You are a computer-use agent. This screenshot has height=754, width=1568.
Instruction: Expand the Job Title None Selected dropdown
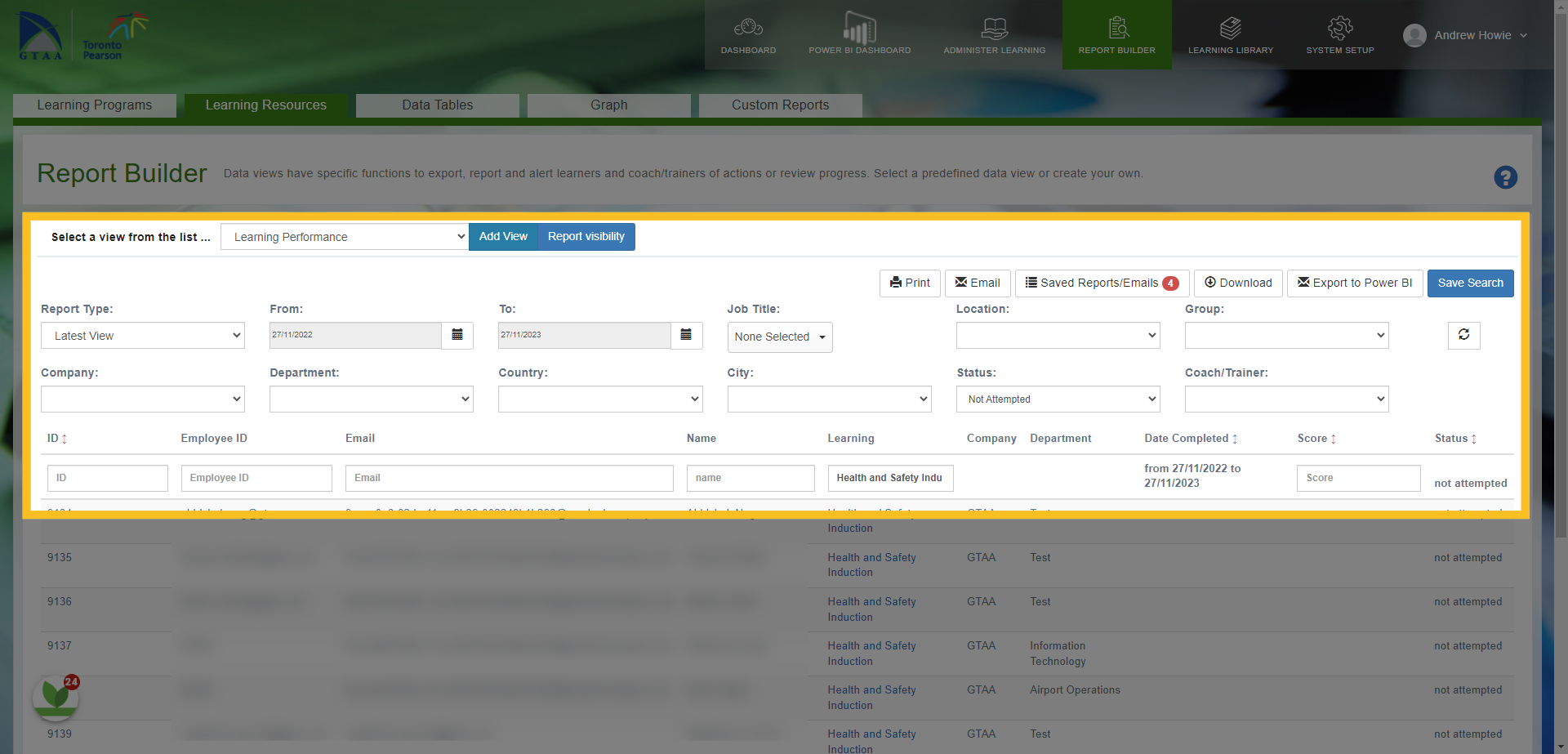pyautogui.click(x=780, y=337)
